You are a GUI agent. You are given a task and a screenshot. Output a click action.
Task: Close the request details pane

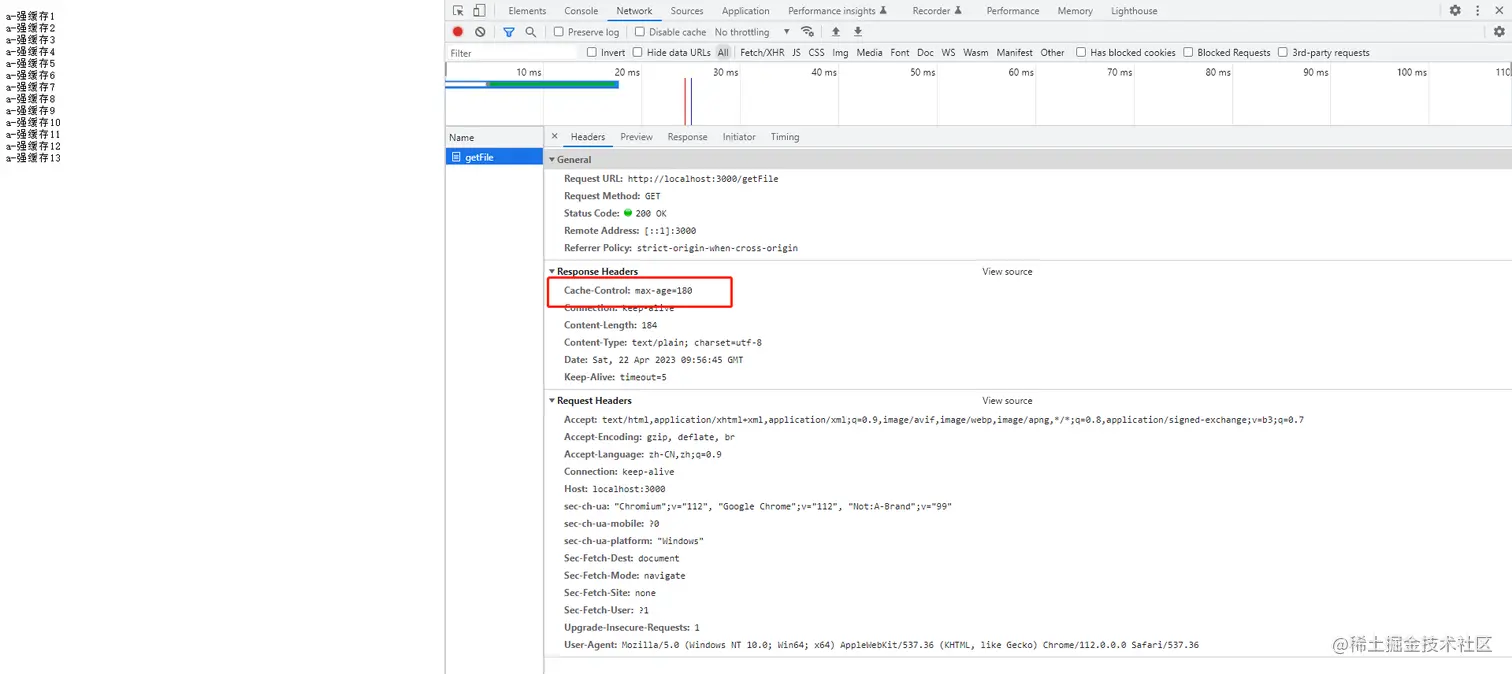[x=555, y=136]
